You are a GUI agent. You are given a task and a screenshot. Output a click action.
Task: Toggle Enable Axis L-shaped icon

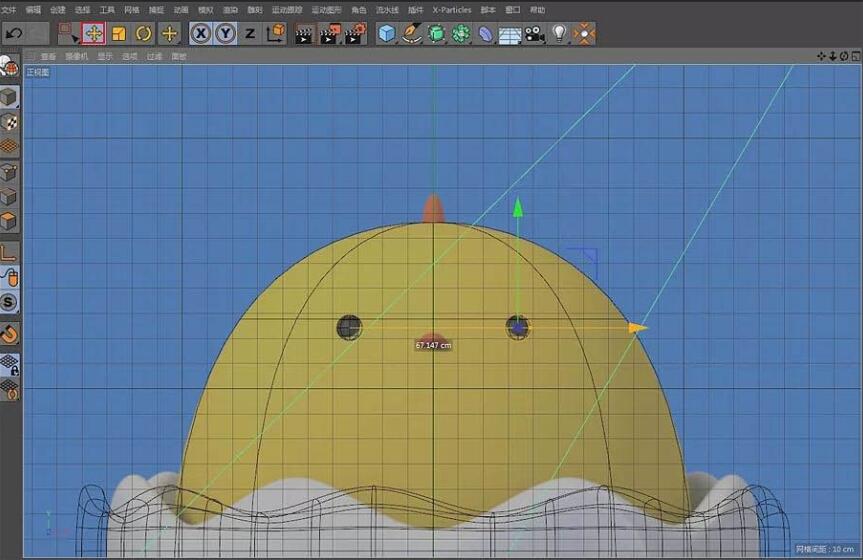tap(9, 252)
